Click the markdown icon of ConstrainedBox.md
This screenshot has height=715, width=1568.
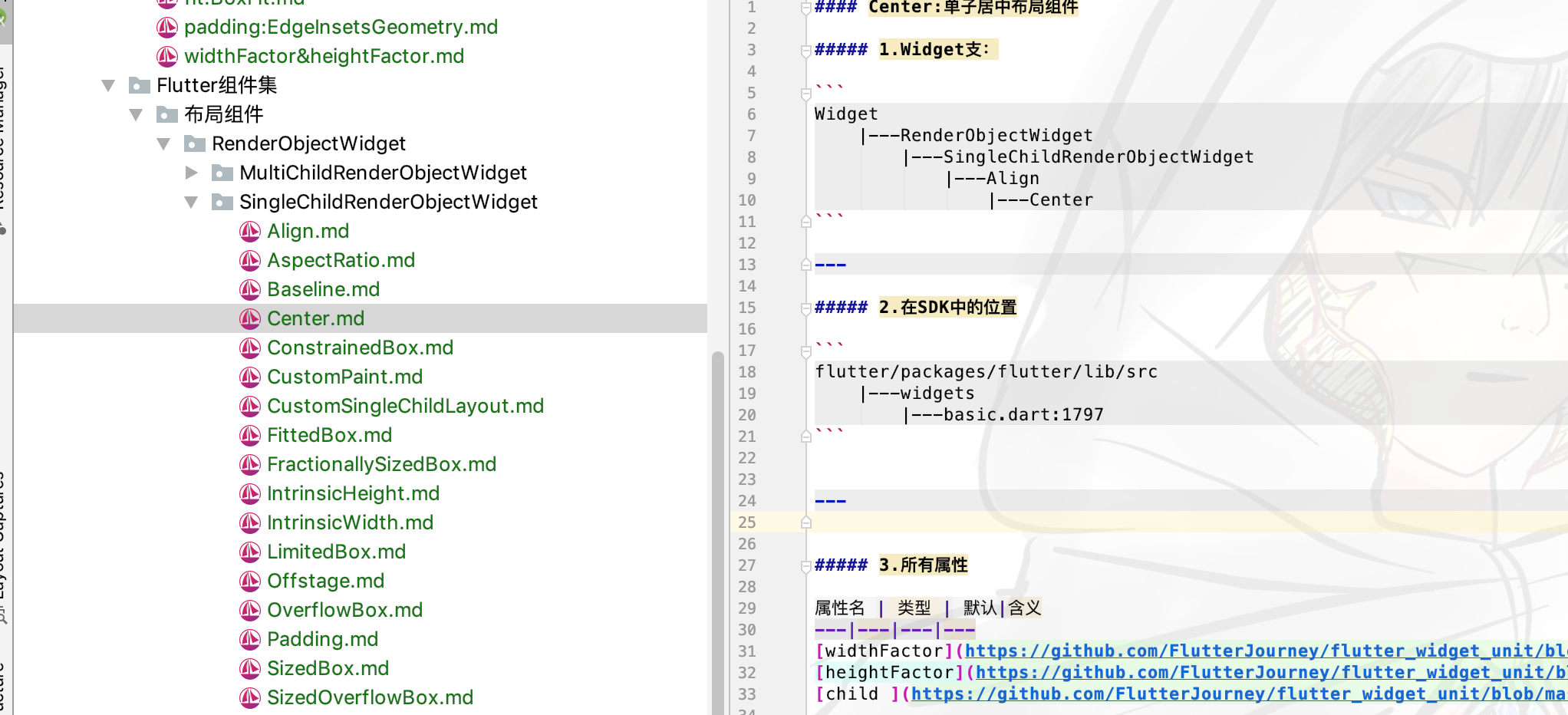point(250,348)
